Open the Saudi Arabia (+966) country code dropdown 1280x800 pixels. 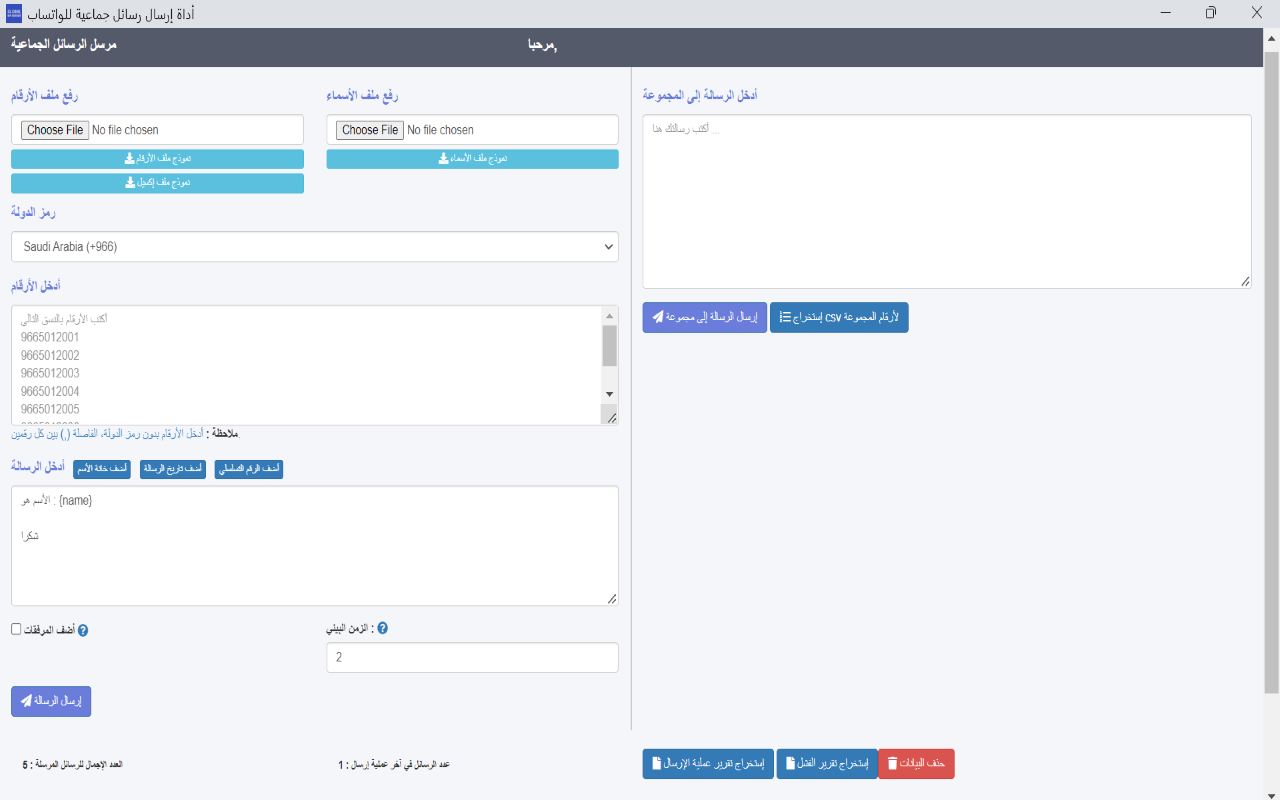coord(315,247)
